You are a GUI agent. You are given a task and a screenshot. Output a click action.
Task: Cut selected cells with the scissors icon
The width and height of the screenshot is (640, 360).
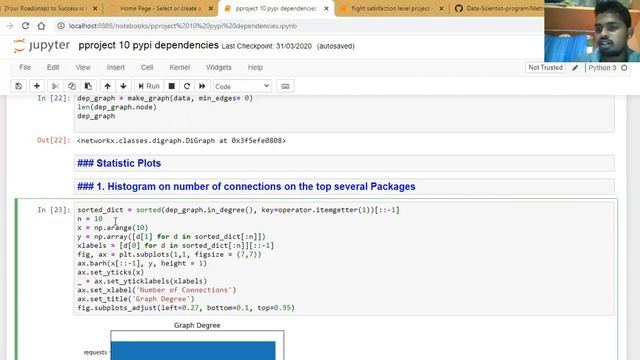point(55,86)
